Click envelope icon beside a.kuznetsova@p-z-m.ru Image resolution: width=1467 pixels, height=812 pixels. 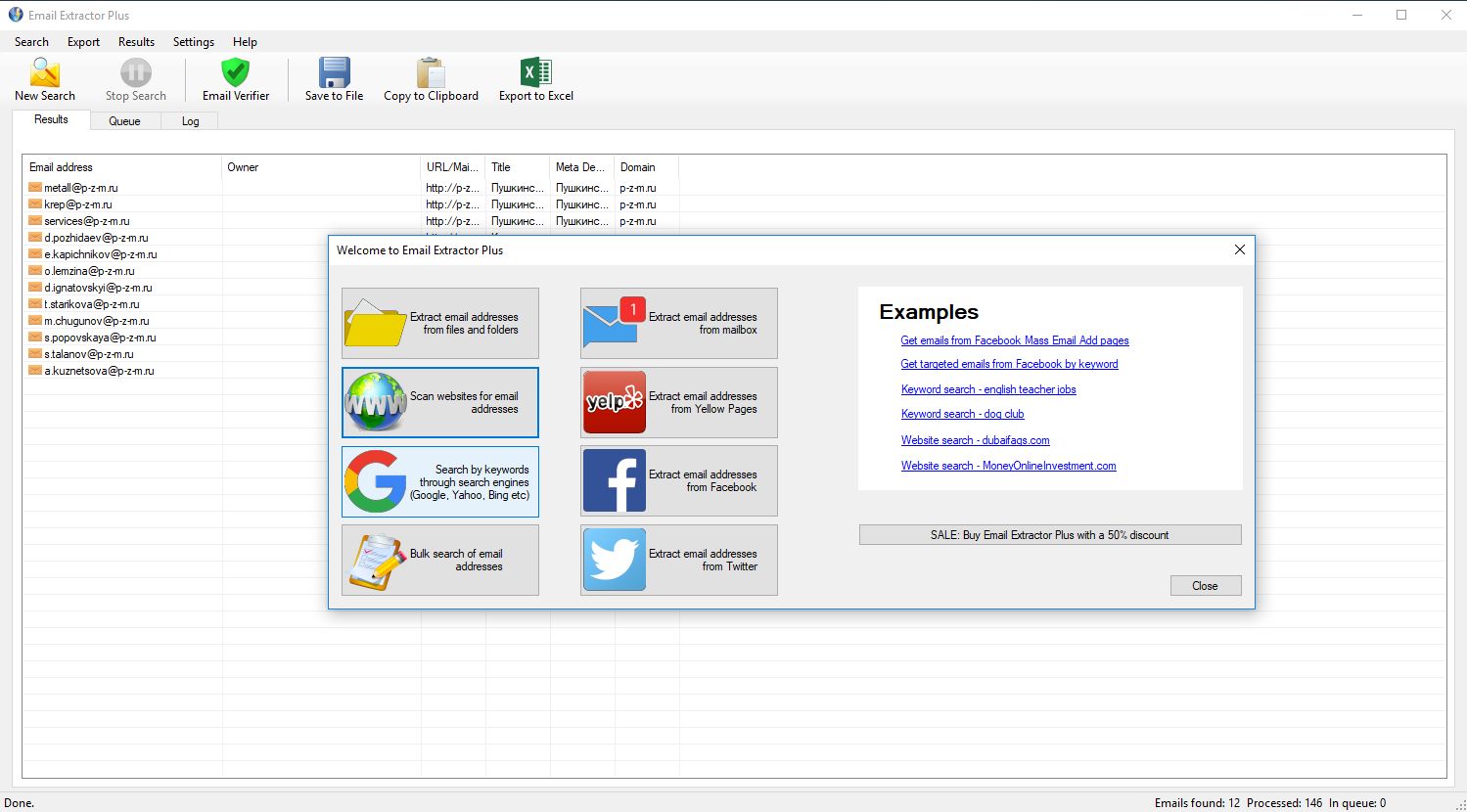[35, 370]
